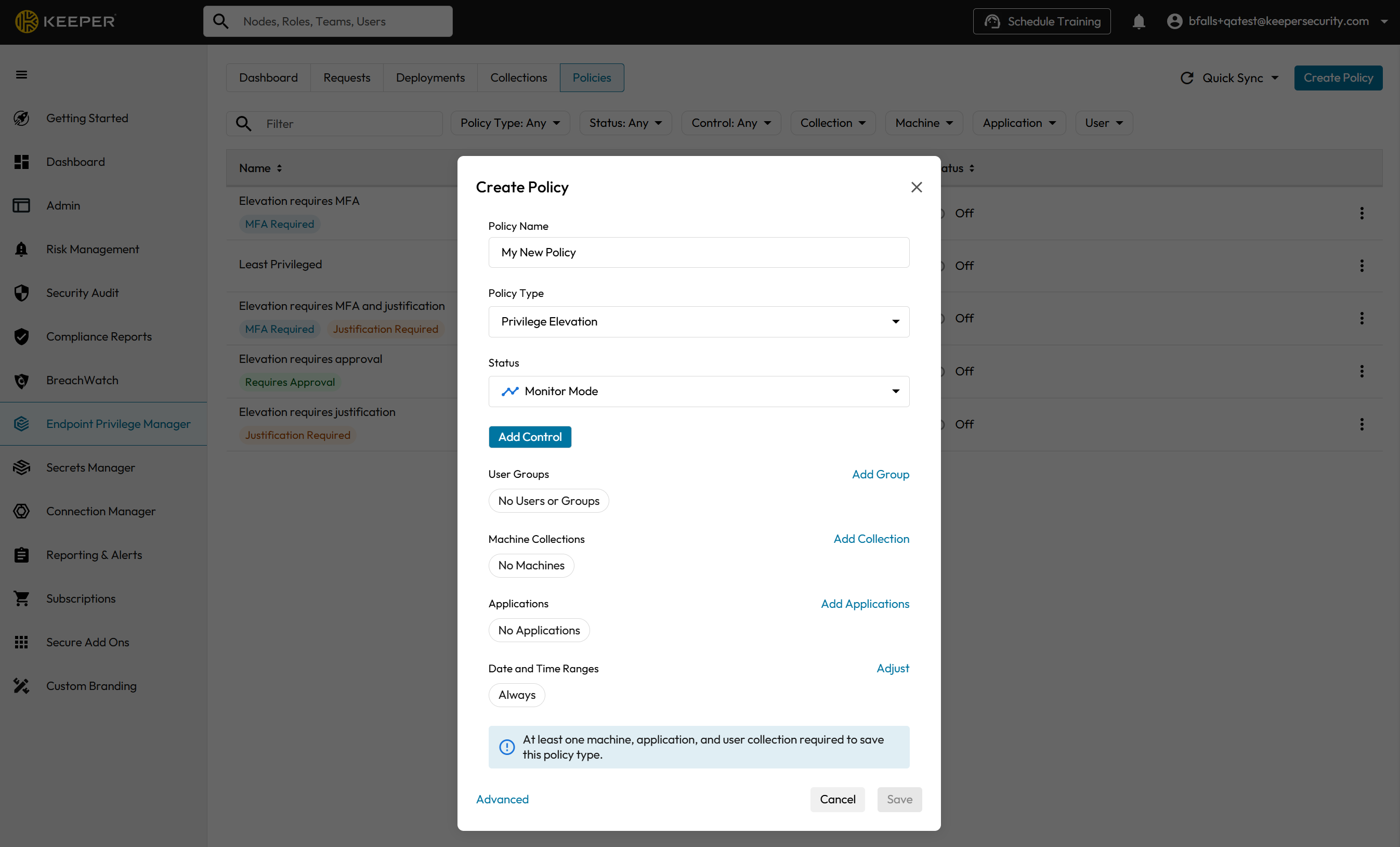The height and width of the screenshot is (847, 1400).
Task: Click the Quick Sync refresh icon
Action: 1187,78
